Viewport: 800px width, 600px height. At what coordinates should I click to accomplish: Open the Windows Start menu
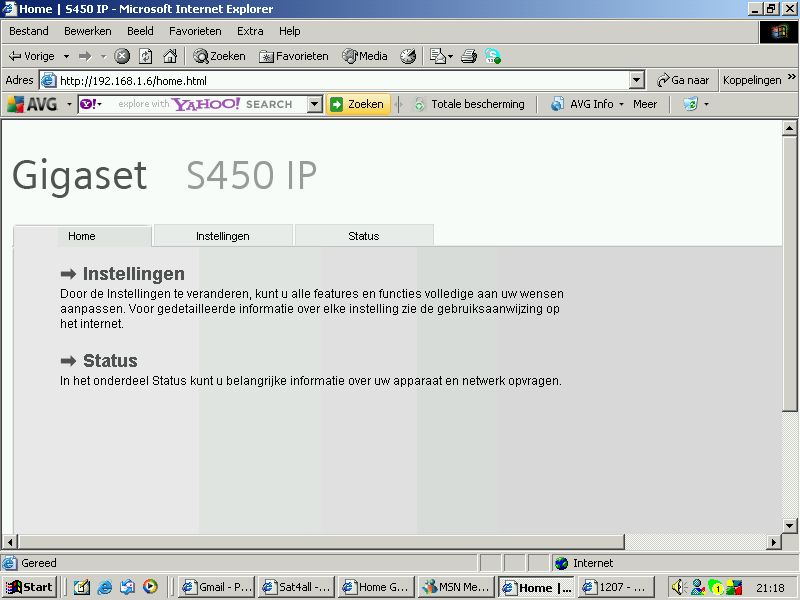tap(29, 587)
